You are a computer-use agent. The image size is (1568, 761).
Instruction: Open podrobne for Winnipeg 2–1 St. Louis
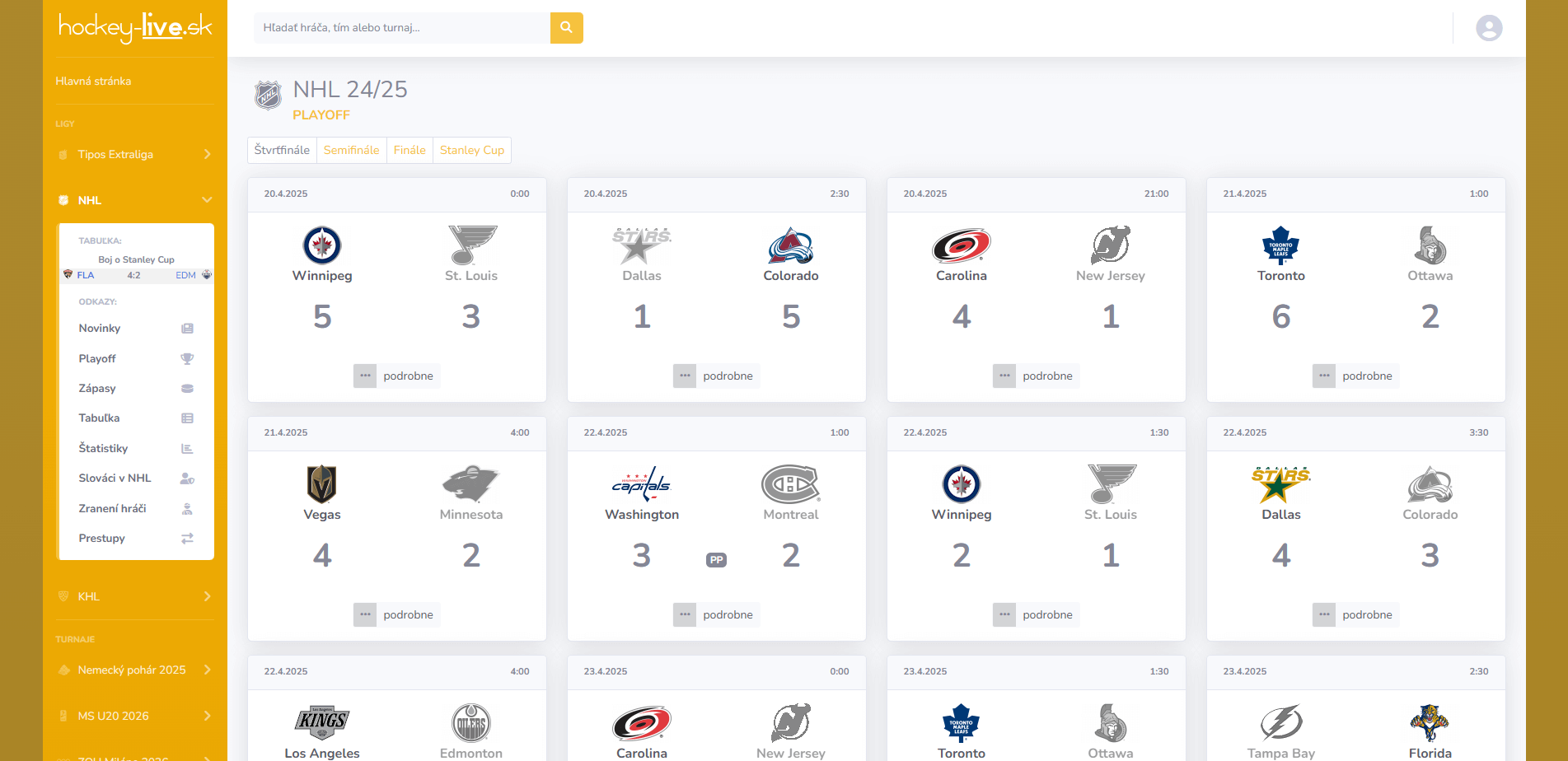1036,614
